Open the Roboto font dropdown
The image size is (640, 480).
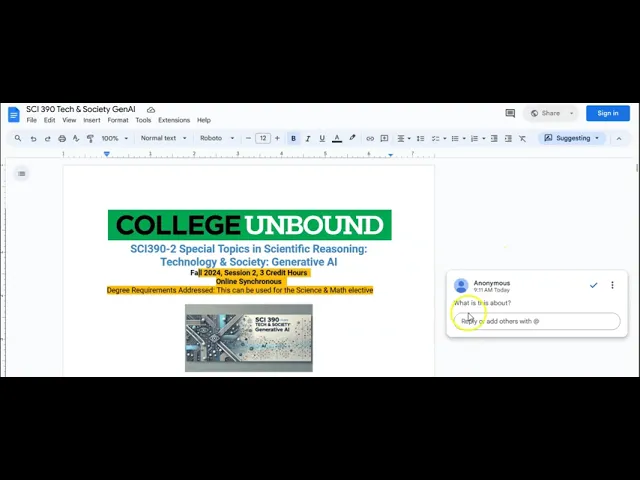pyautogui.click(x=217, y=138)
